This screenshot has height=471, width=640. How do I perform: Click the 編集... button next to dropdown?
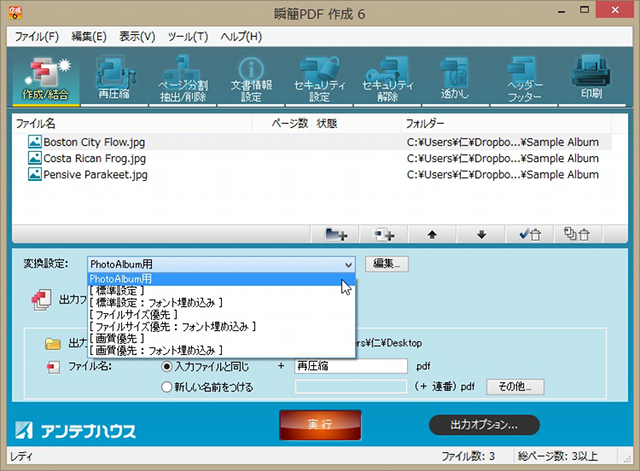387,264
